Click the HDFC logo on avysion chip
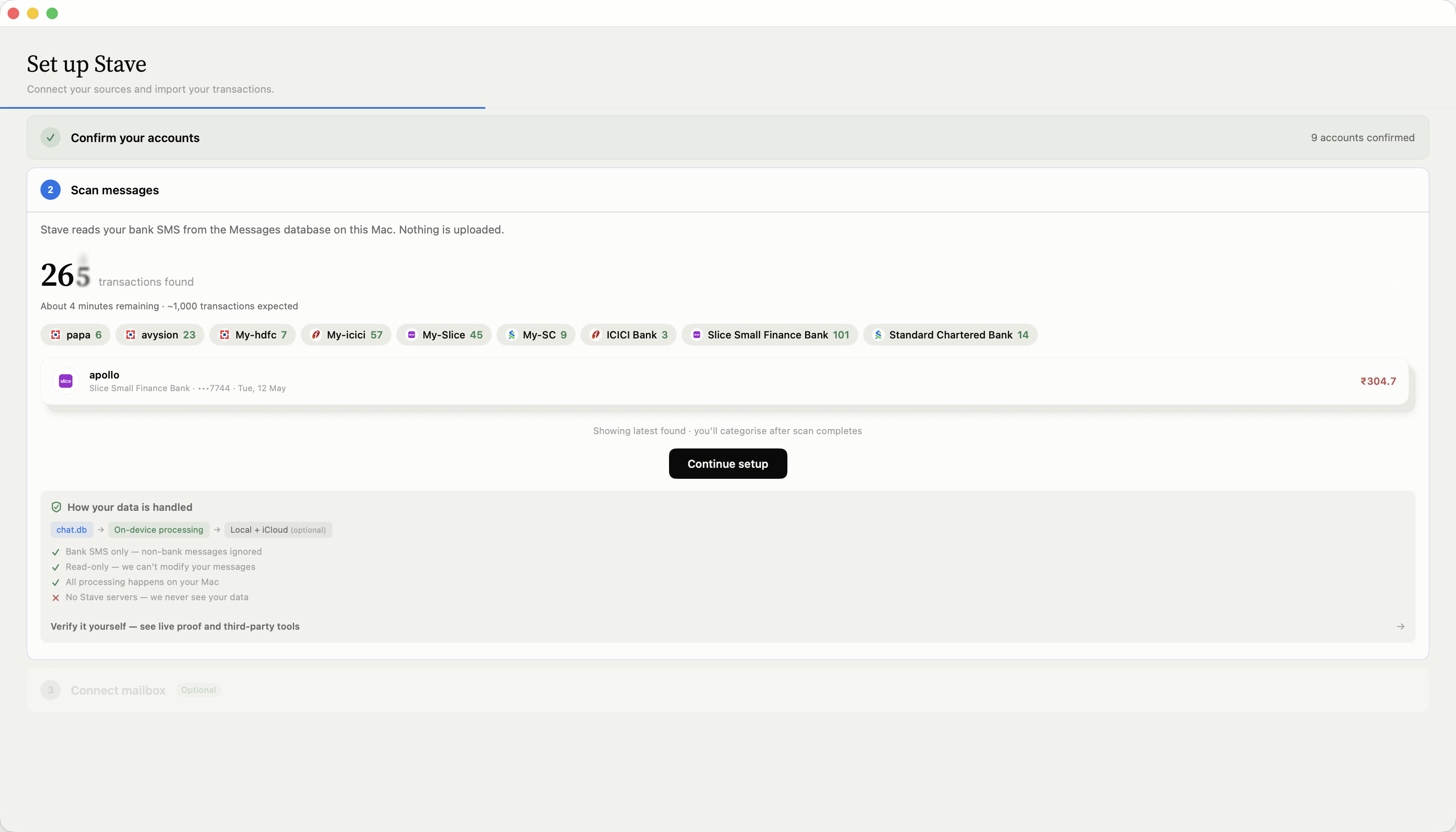The width and height of the screenshot is (1456, 832). coord(130,335)
